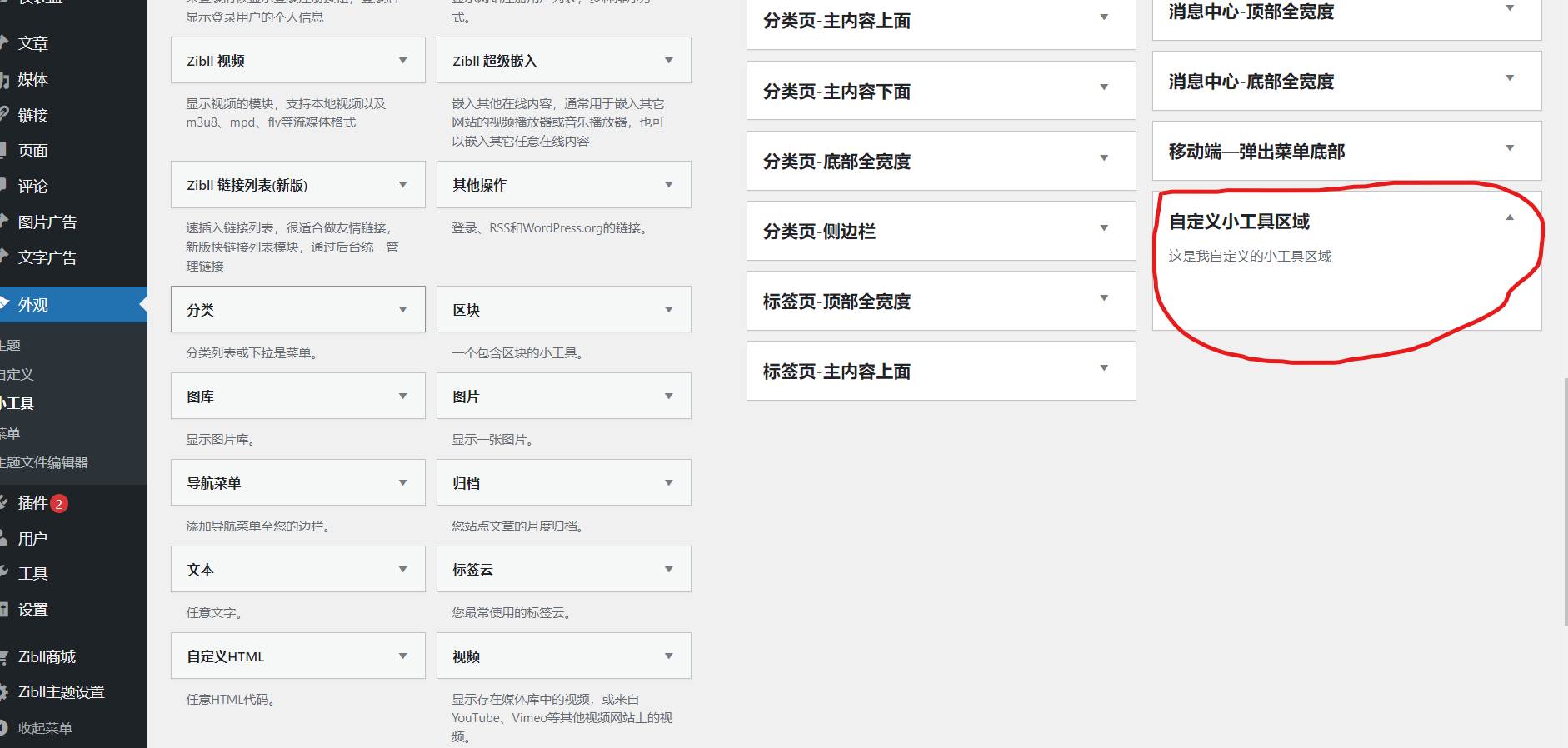Open 主题文件编辑器 submenu item

(43, 462)
